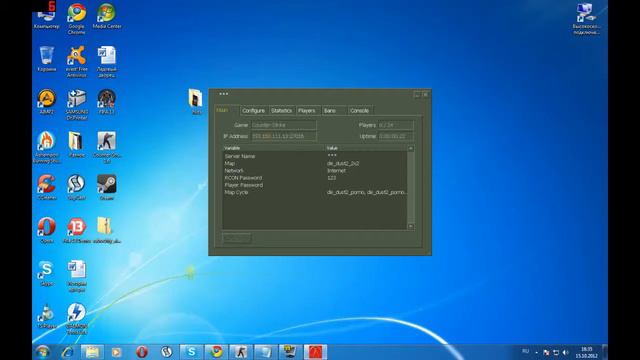Viewport: 640px width, 360px height.
Task: Open the Recycle Bin desktop icon
Action: [47, 59]
